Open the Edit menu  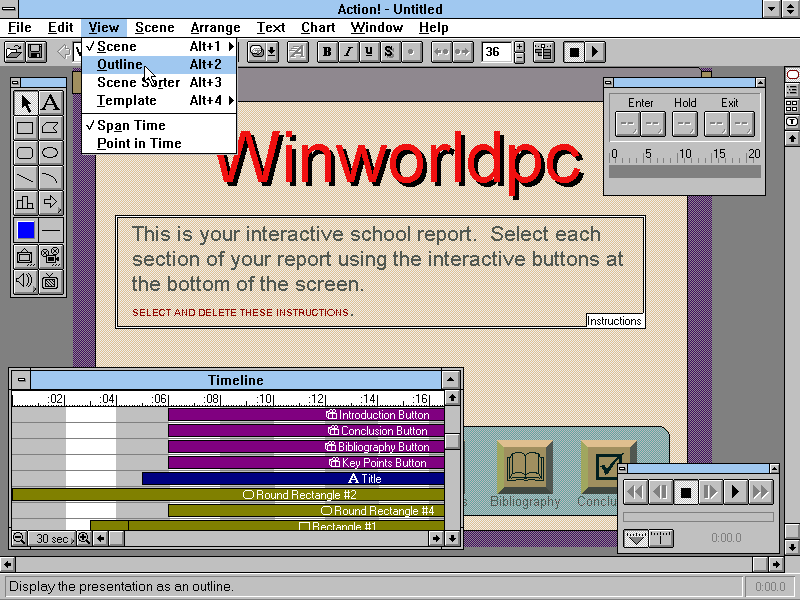coord(61,28)
